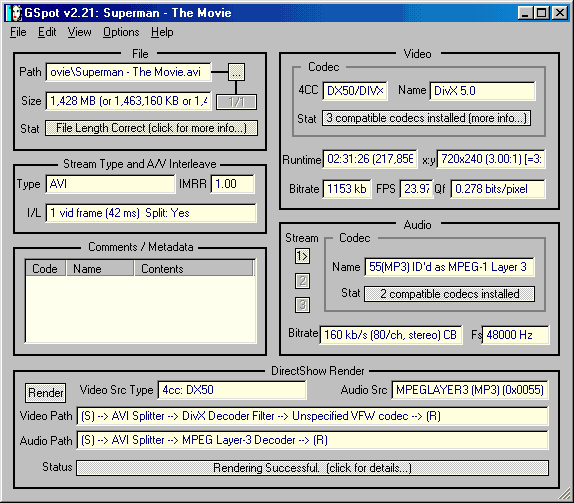Screen dimensions: 574x503
Task: Click the Name column header in metadata list
Action: (x=100, y=268)
